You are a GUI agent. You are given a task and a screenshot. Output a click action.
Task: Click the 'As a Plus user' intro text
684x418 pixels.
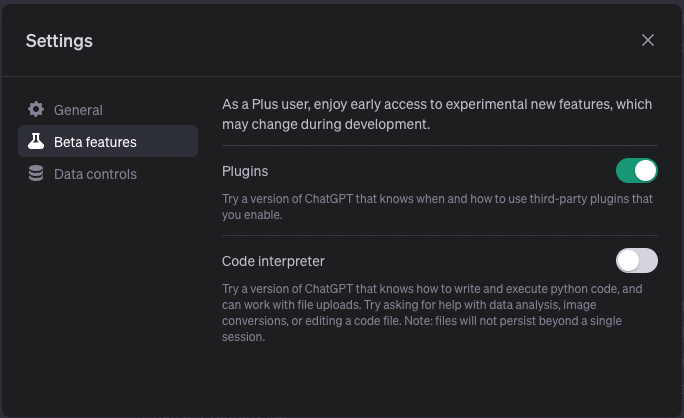coord(437,114)
